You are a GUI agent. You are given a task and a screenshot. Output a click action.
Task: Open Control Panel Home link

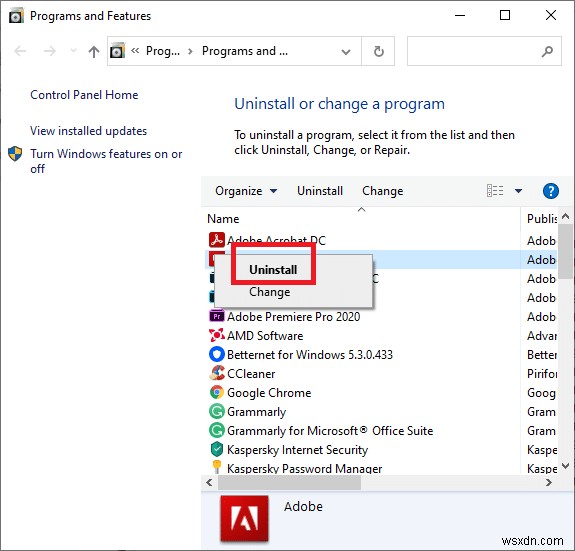(84, 95)
